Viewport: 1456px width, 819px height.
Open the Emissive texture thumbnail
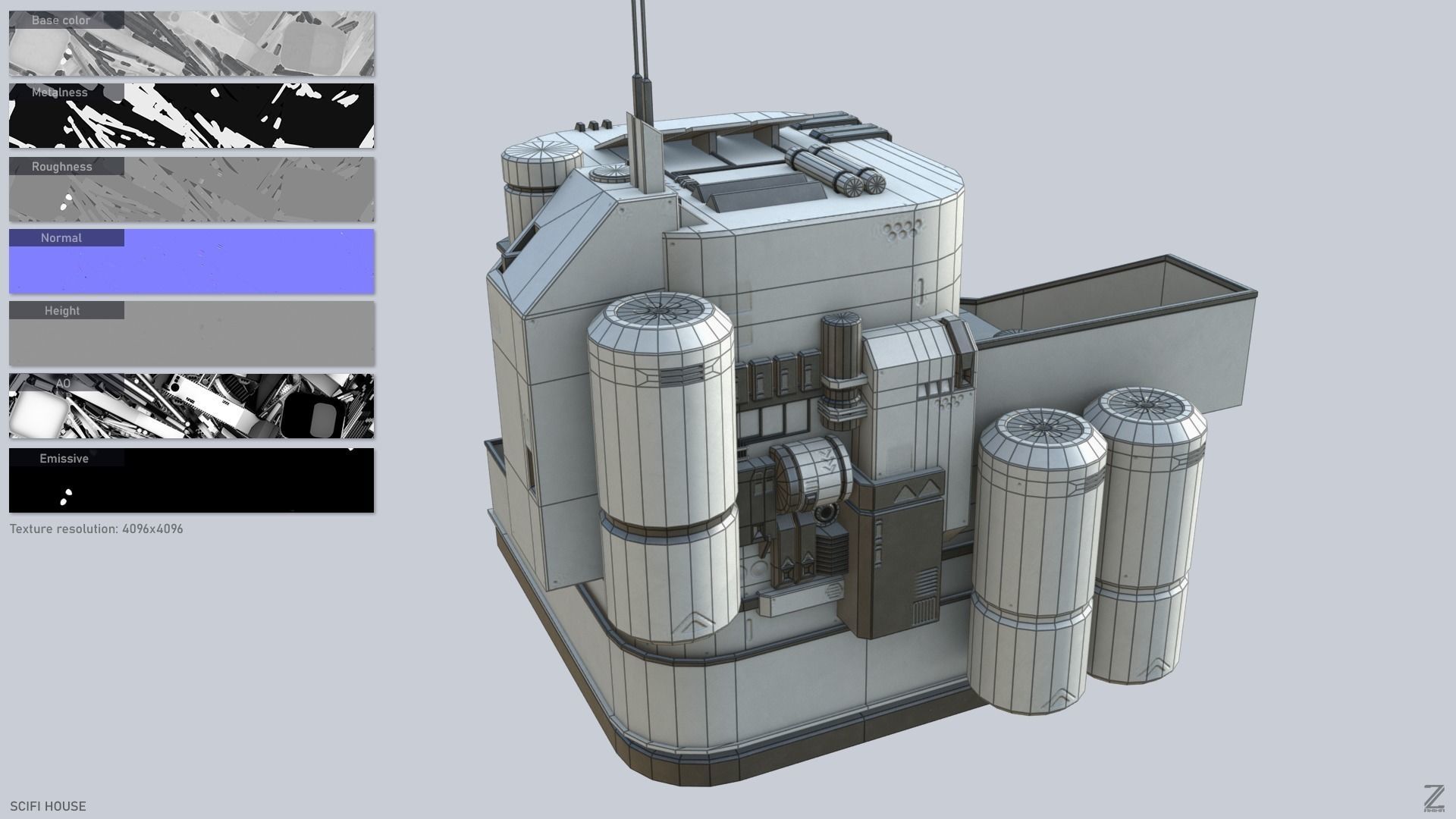pyautogui.click(x=191, y=480)
